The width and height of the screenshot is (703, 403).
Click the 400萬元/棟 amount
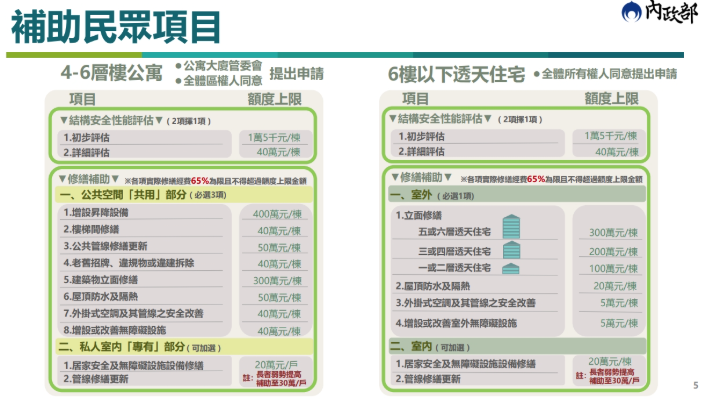(277, 214)
